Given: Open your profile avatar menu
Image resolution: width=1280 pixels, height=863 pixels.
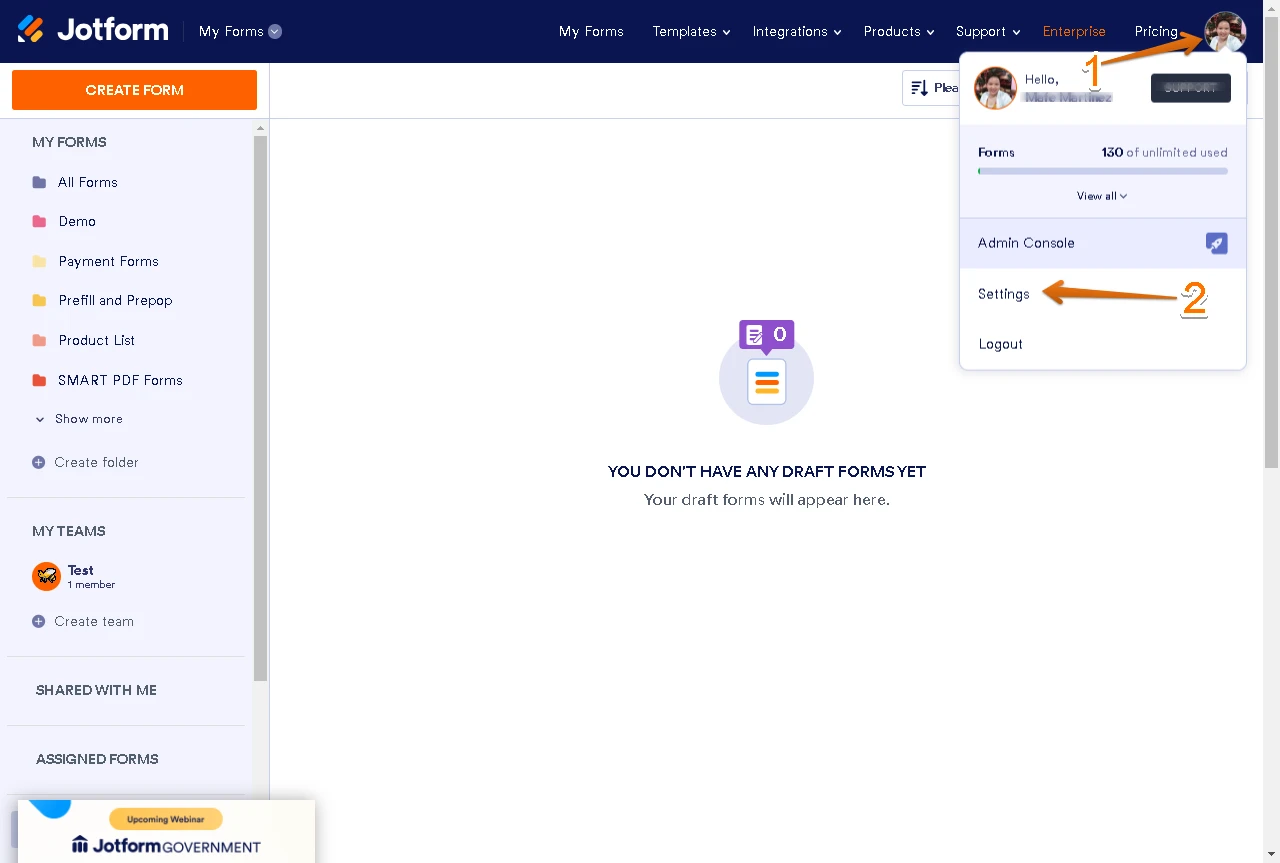Looking at the screenshot, I should [x=1223, y=32].
